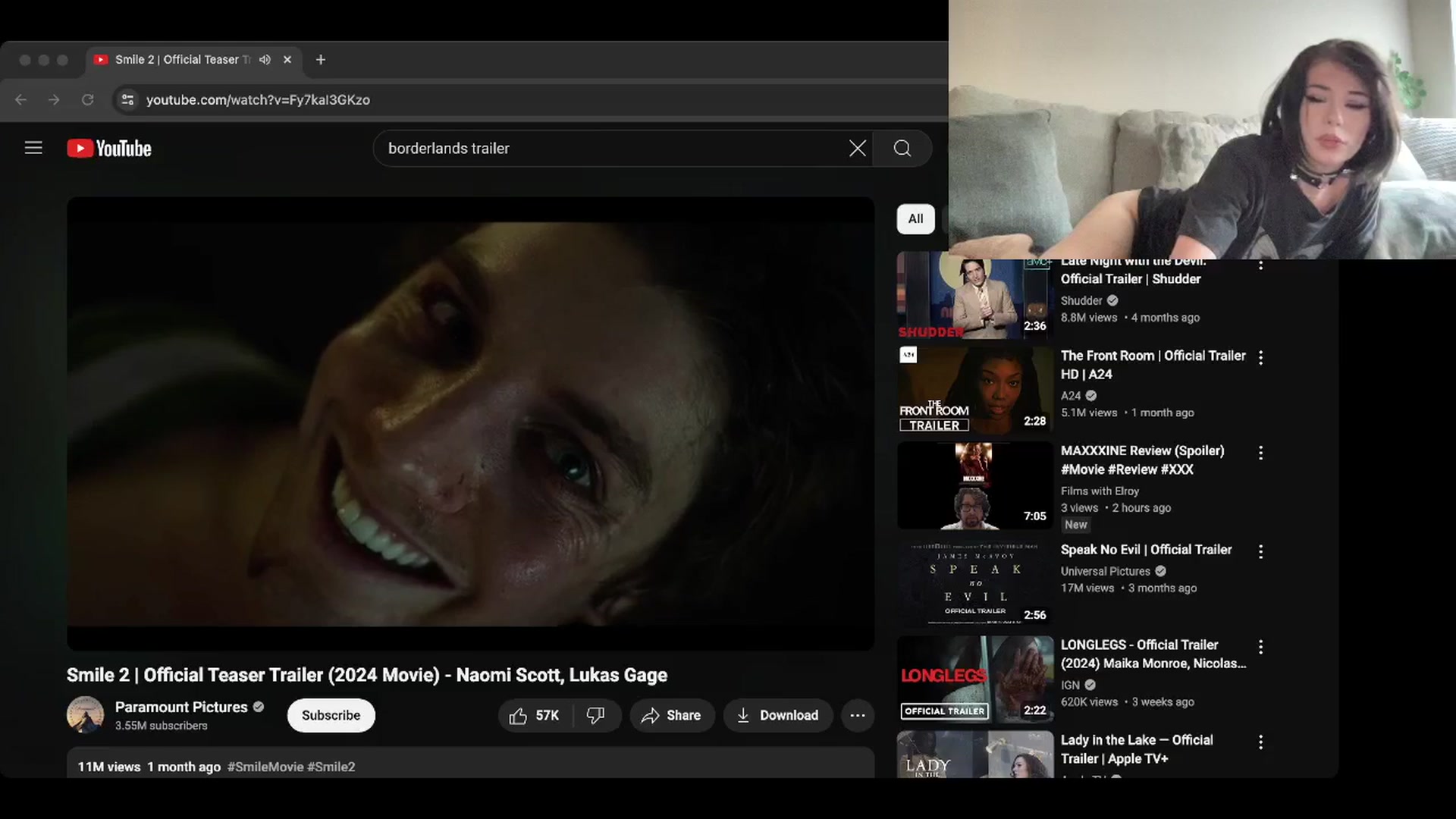
Task: View site information icon in address bar
Action: pos(127,99)
